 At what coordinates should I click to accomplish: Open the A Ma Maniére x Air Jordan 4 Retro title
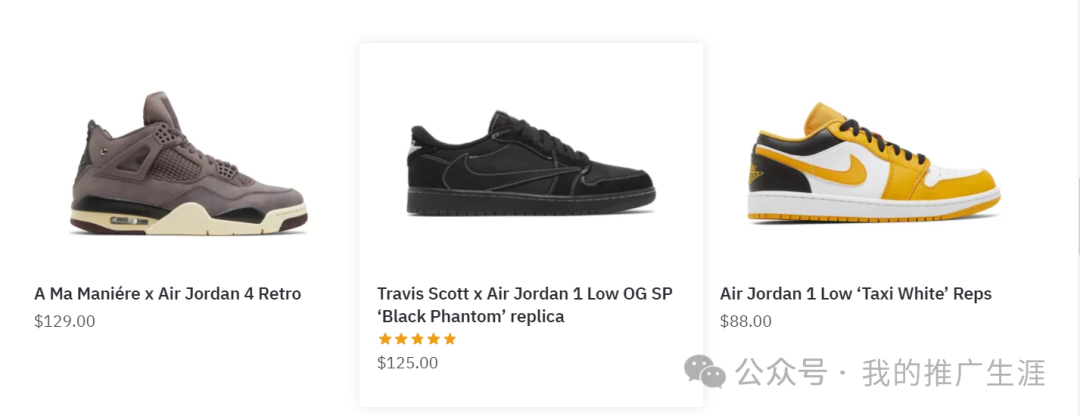coord(167,294)
